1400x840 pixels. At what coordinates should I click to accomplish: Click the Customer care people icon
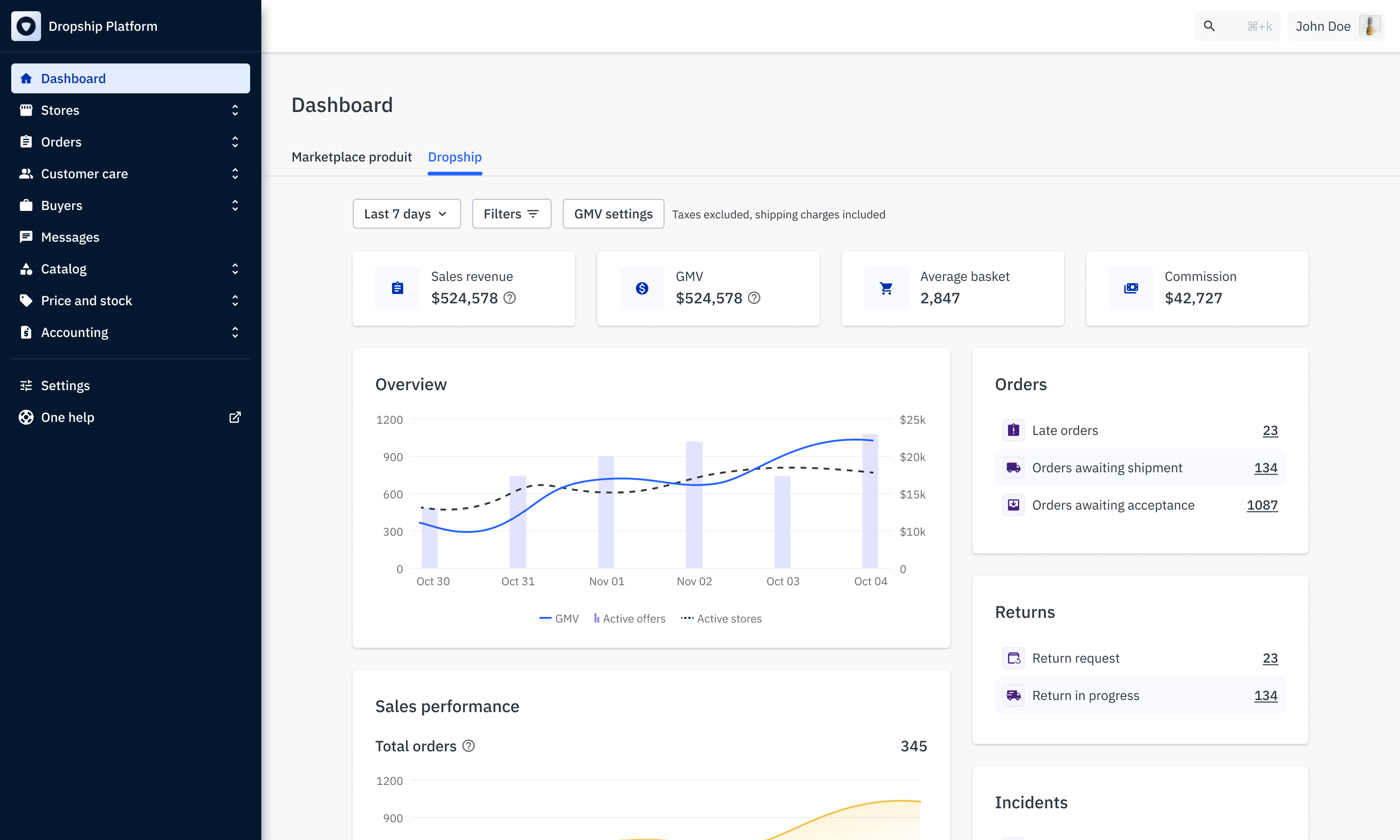26,173
